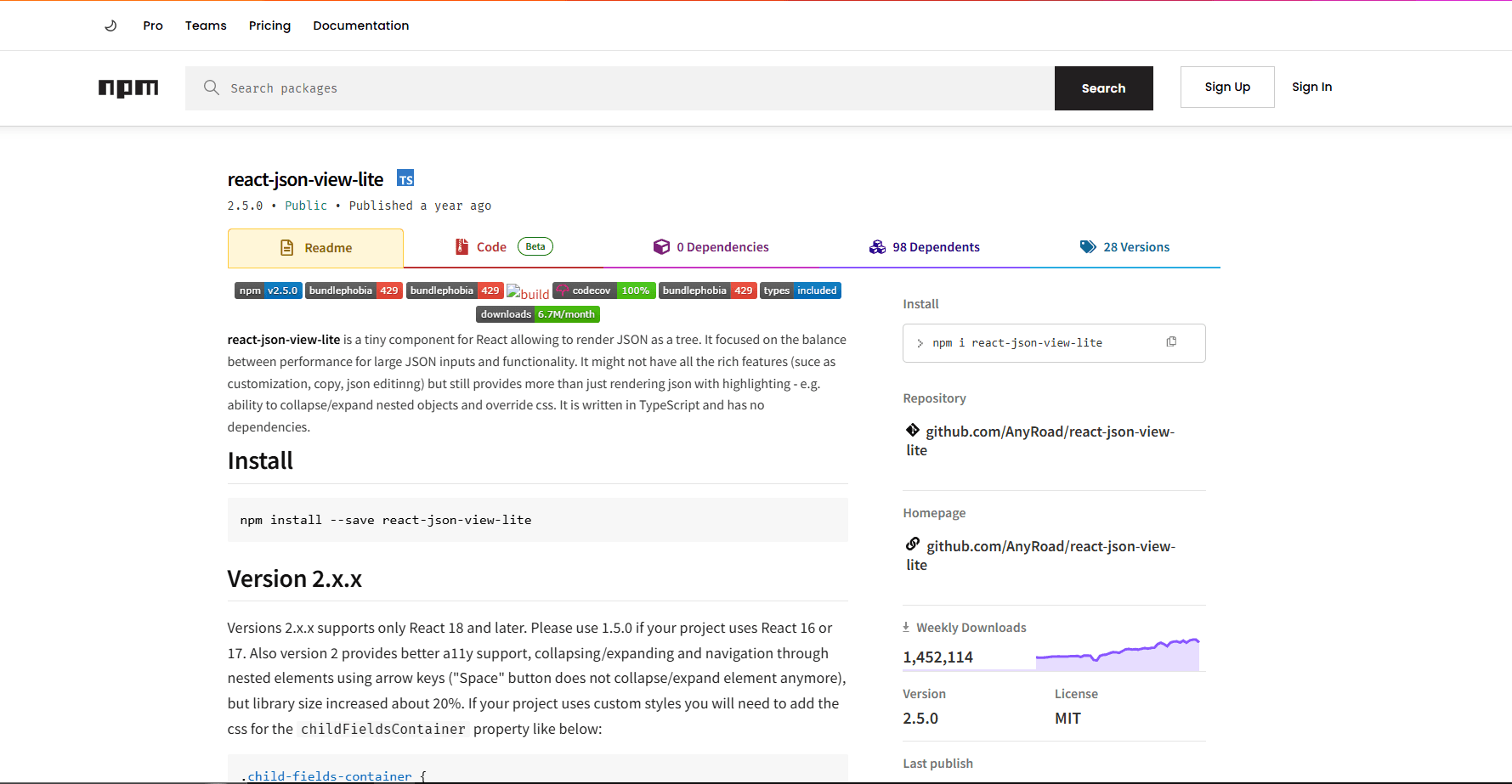Image resolution: width=1512 pixels, height=784 pixels.
Task: Click the 2.5.0 value under Version
Action: click(920, 719)
